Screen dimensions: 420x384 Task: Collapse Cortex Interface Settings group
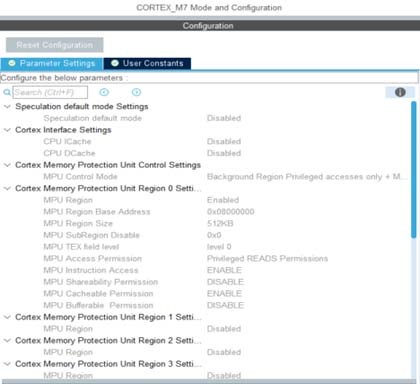[x=7, y=130]
